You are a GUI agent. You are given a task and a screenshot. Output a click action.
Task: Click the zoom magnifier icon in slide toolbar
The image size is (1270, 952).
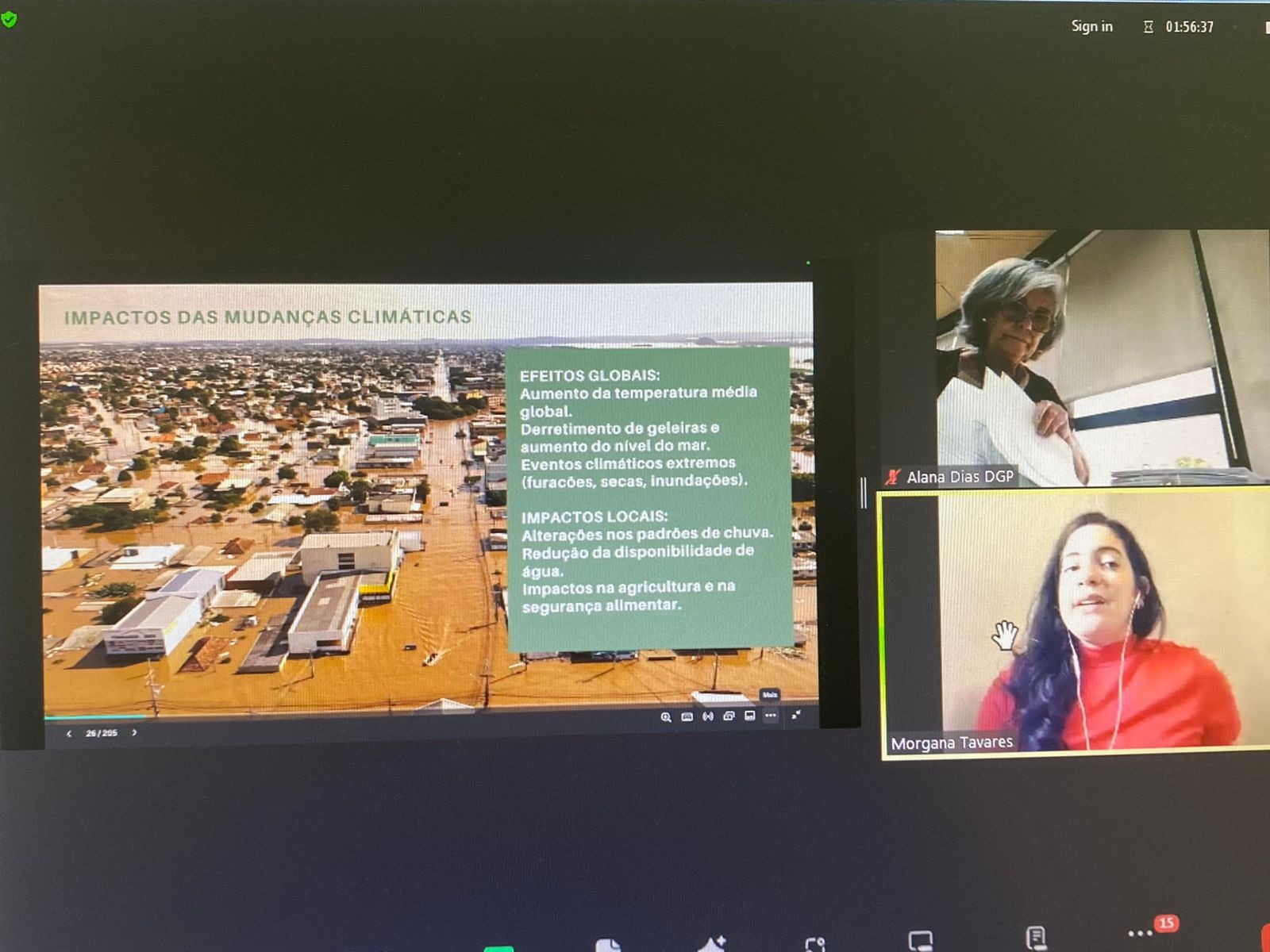click(666, 717)
